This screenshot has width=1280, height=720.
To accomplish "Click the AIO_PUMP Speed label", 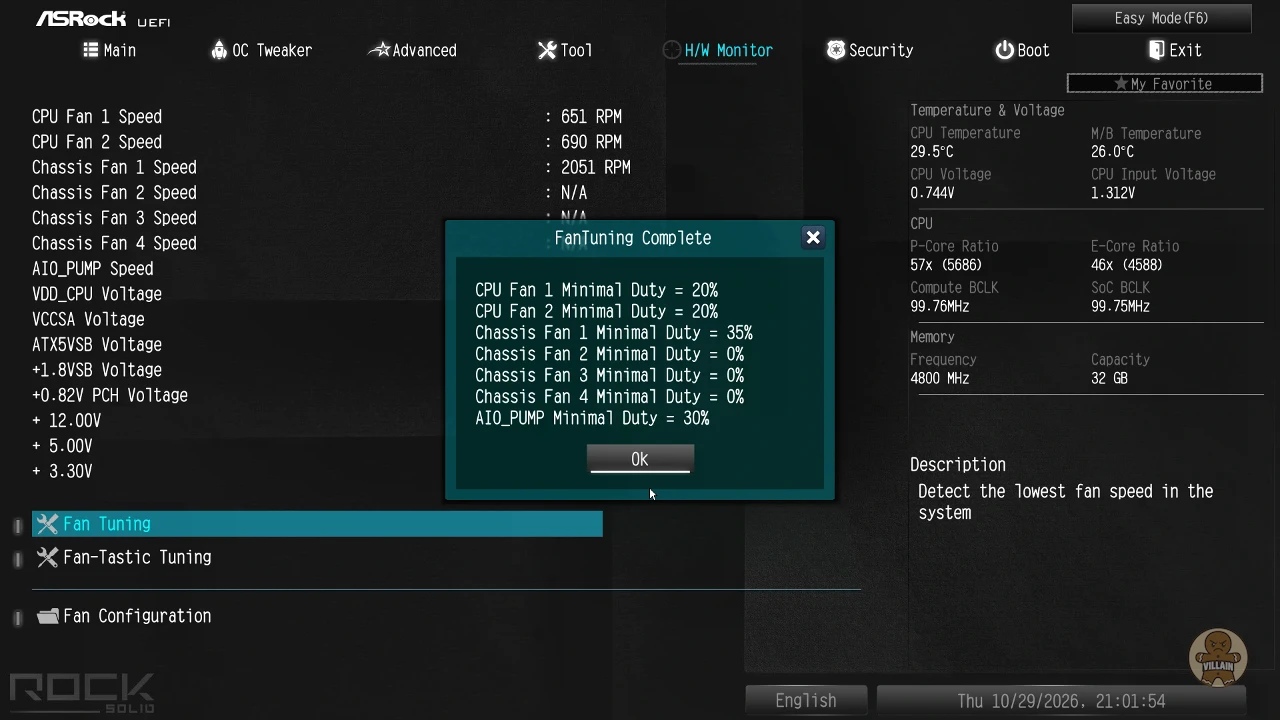I will (93, 269).
